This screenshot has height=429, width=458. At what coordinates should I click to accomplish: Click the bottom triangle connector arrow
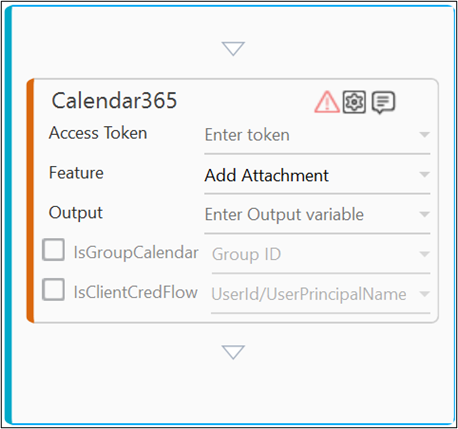click(x=233, y=352)
